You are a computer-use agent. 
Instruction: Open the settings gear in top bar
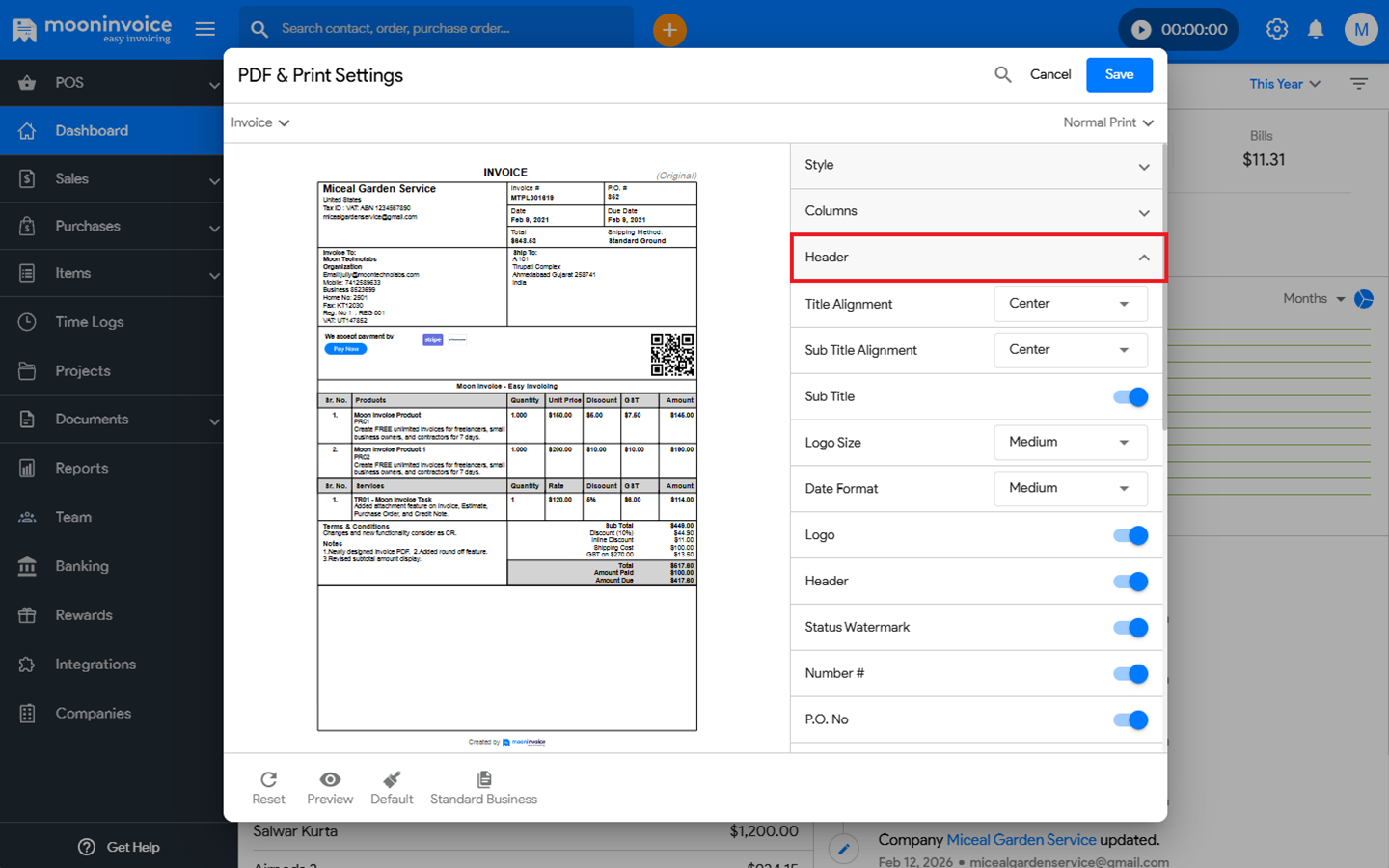1277,29
